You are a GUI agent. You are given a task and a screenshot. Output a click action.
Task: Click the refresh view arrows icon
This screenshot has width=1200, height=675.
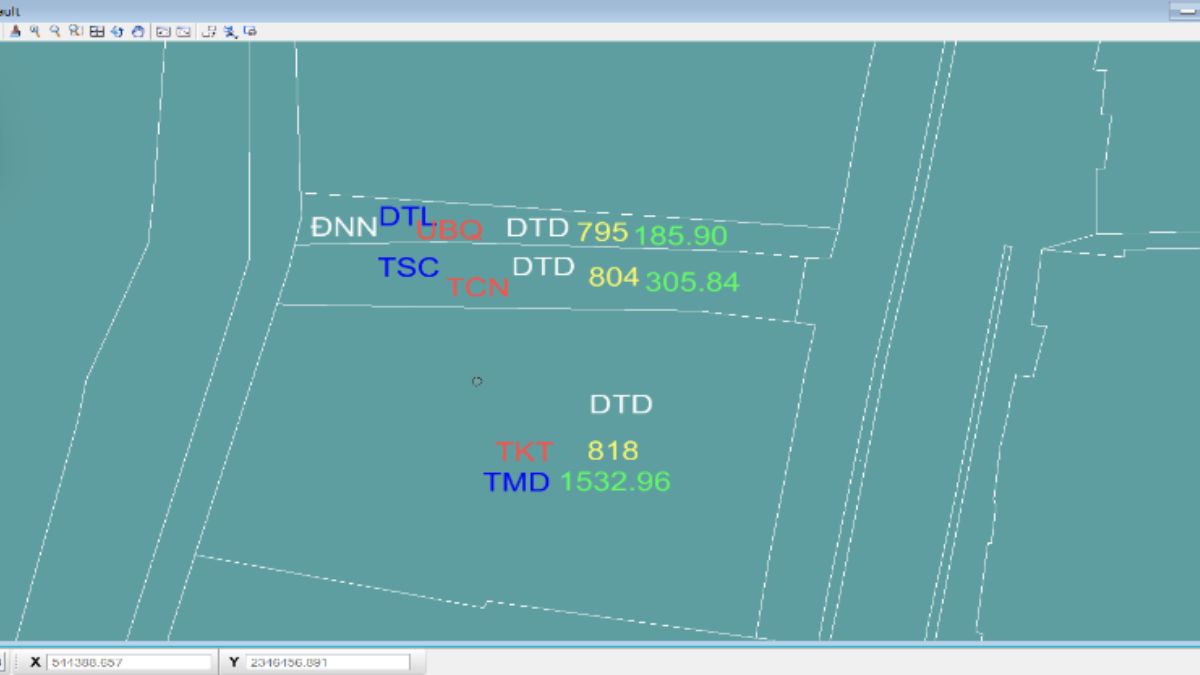coord(117,31)
